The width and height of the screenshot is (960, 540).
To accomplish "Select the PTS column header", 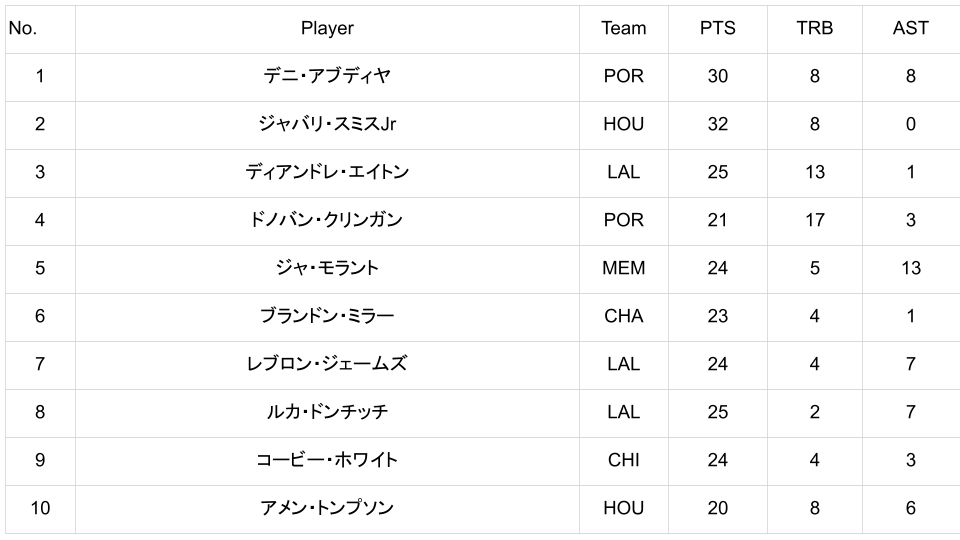I will pyautogui.click(x=717, y=29).
